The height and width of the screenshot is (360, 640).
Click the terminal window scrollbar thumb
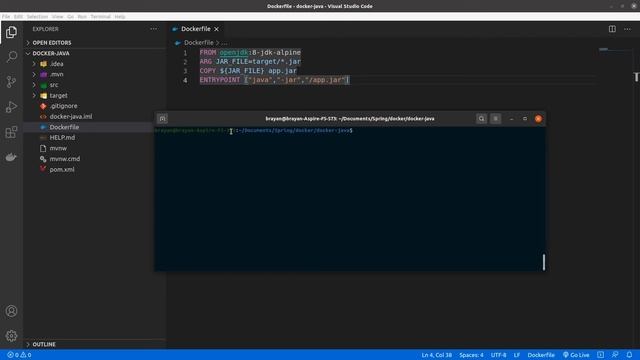coord(544,262)
